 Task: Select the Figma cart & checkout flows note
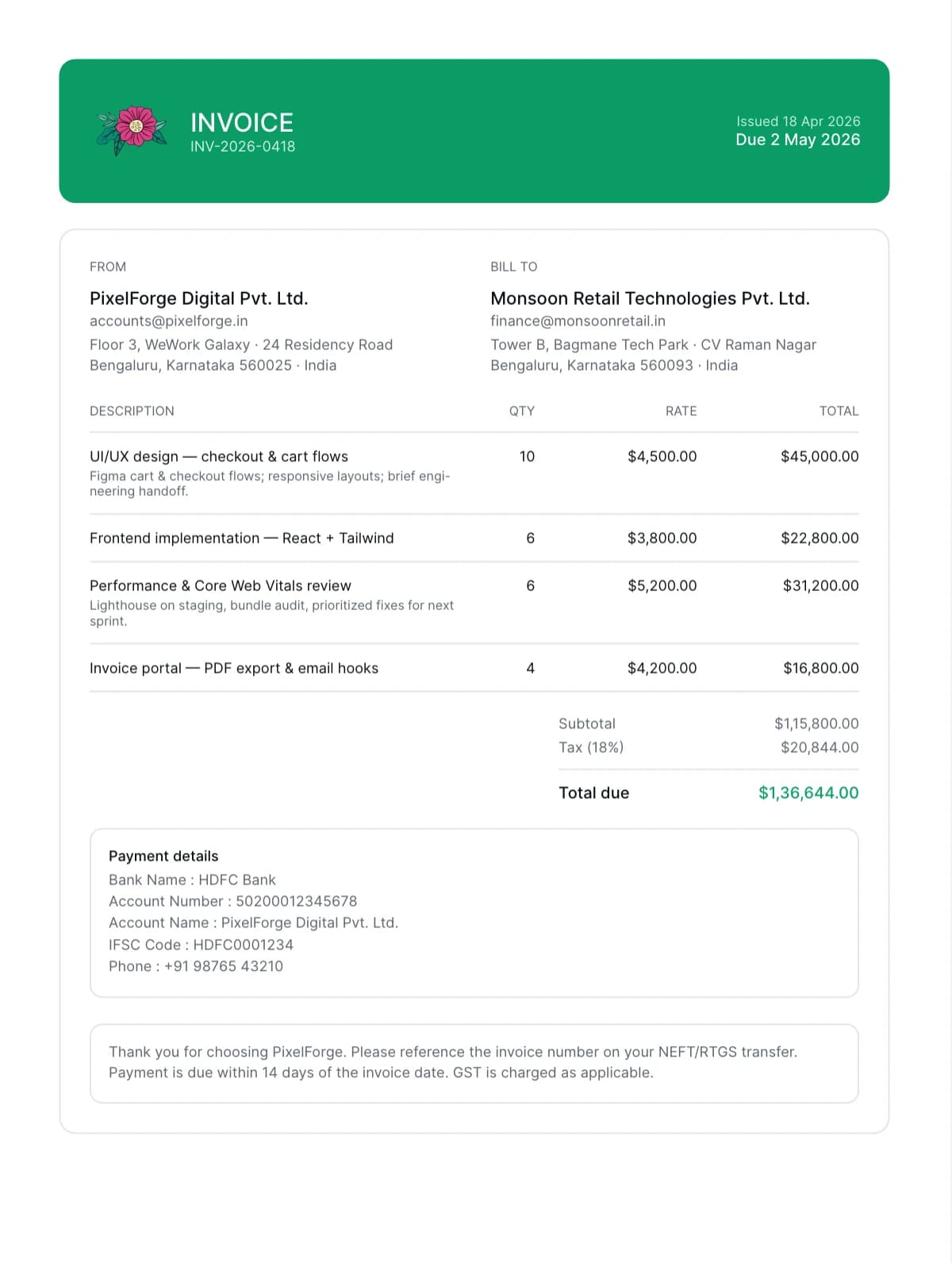(x=270, y=484)
